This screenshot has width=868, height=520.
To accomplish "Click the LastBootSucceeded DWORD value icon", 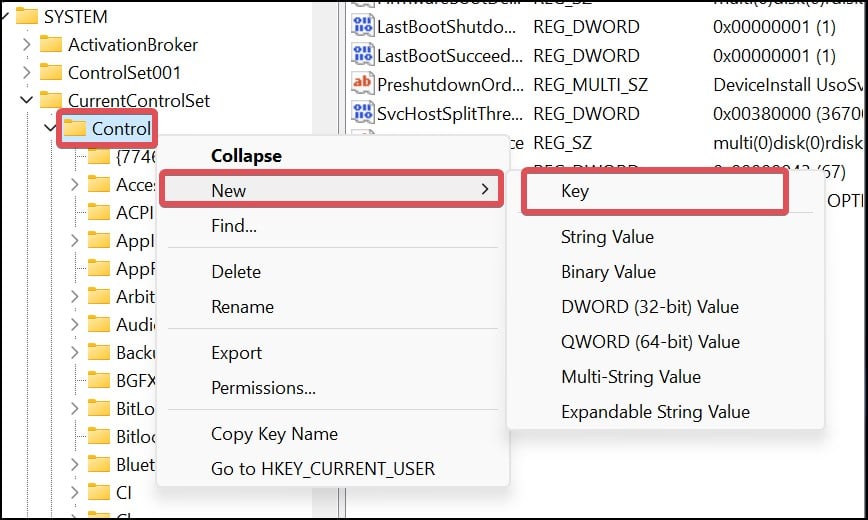I will pos(362,56).
